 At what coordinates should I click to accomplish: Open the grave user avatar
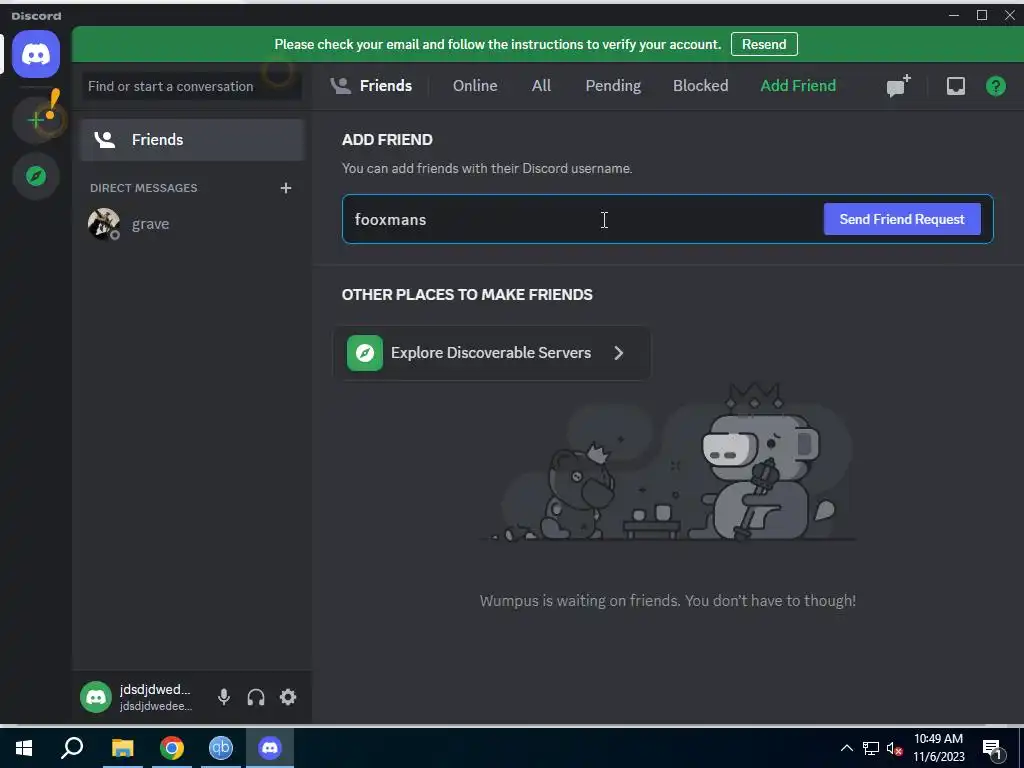[103, 224]
